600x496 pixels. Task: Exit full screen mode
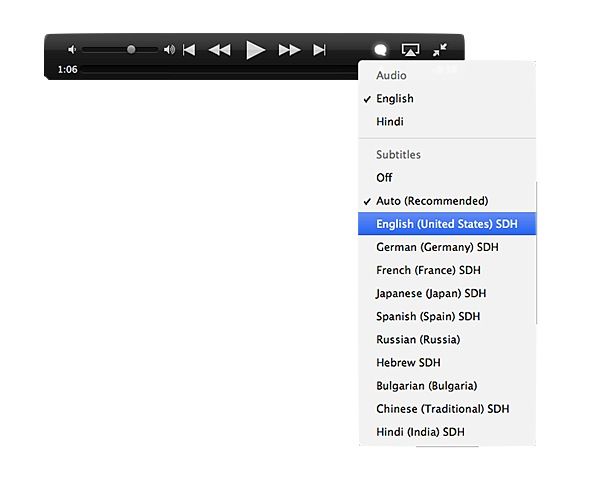point(440,50)
